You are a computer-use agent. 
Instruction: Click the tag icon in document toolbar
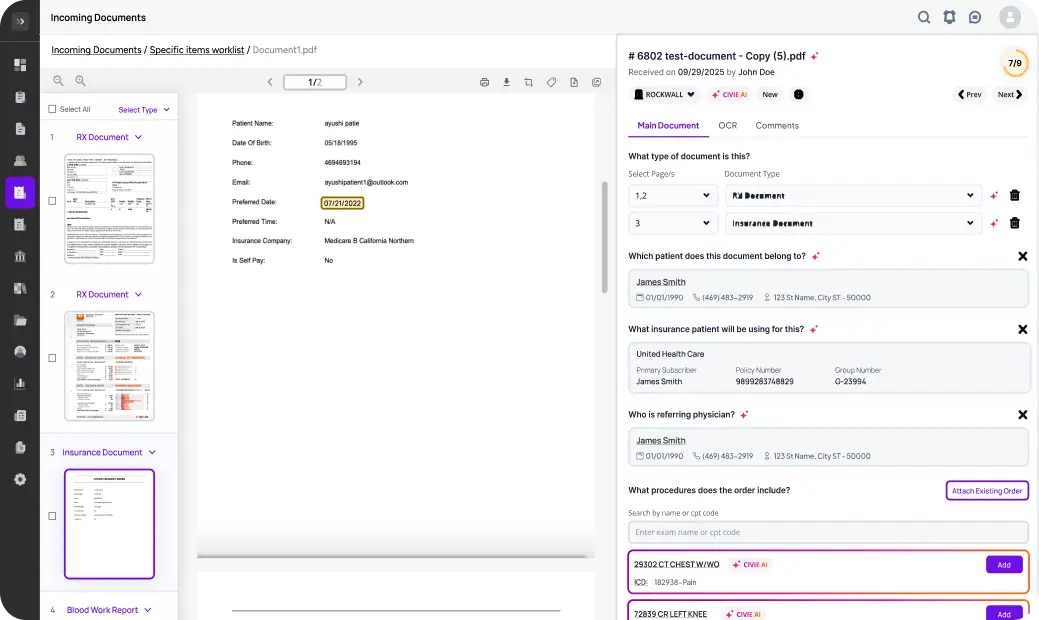coord(551,82)
